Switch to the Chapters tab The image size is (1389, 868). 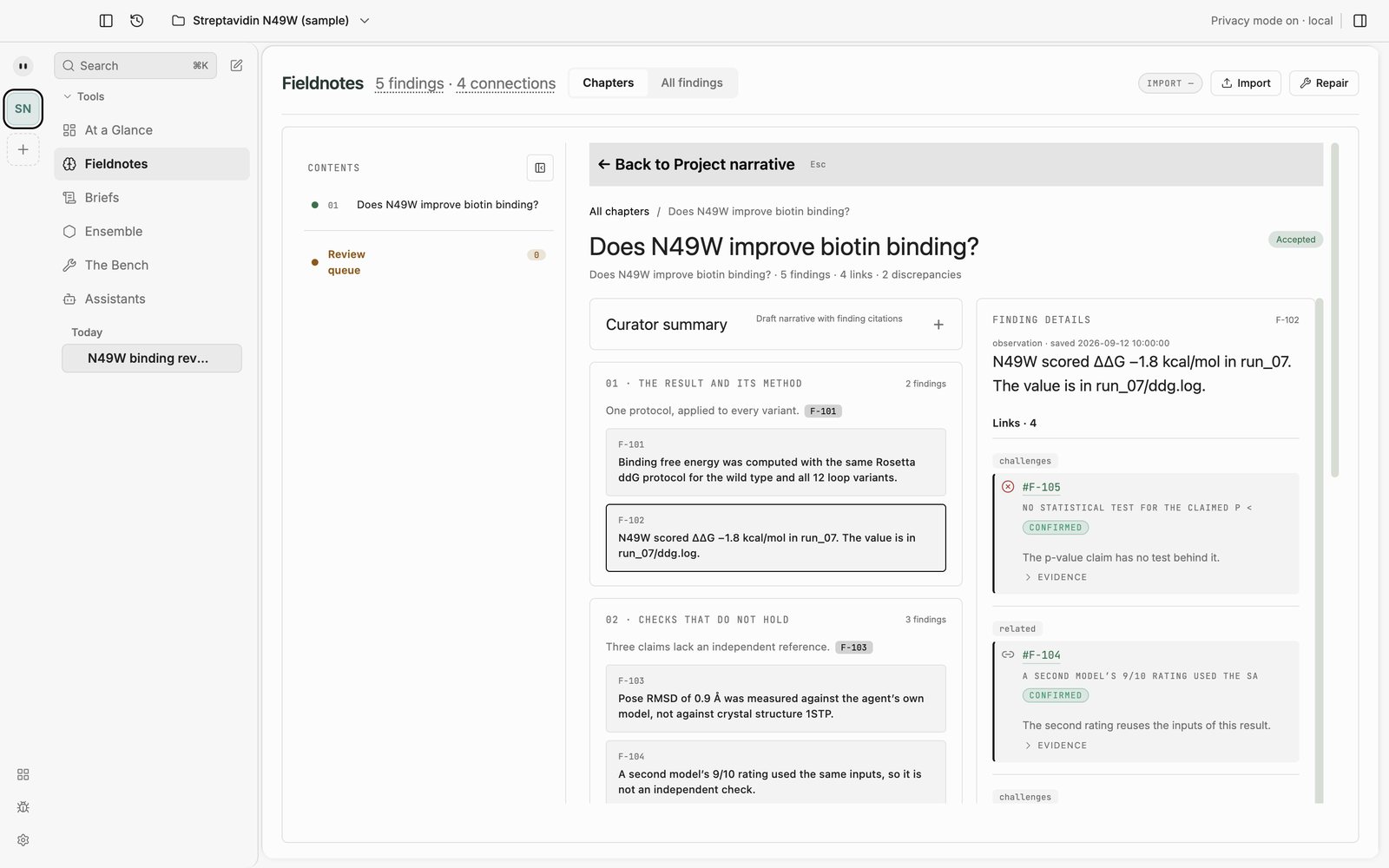coord(608,83)
